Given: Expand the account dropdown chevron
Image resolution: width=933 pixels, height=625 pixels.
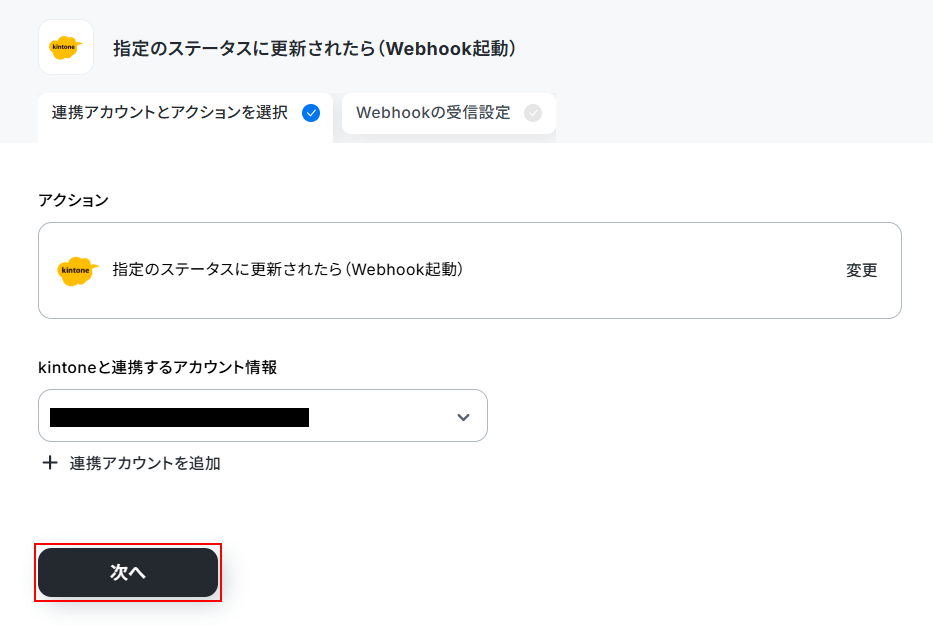Looking at the screenshot, I should tap(463, 417).
